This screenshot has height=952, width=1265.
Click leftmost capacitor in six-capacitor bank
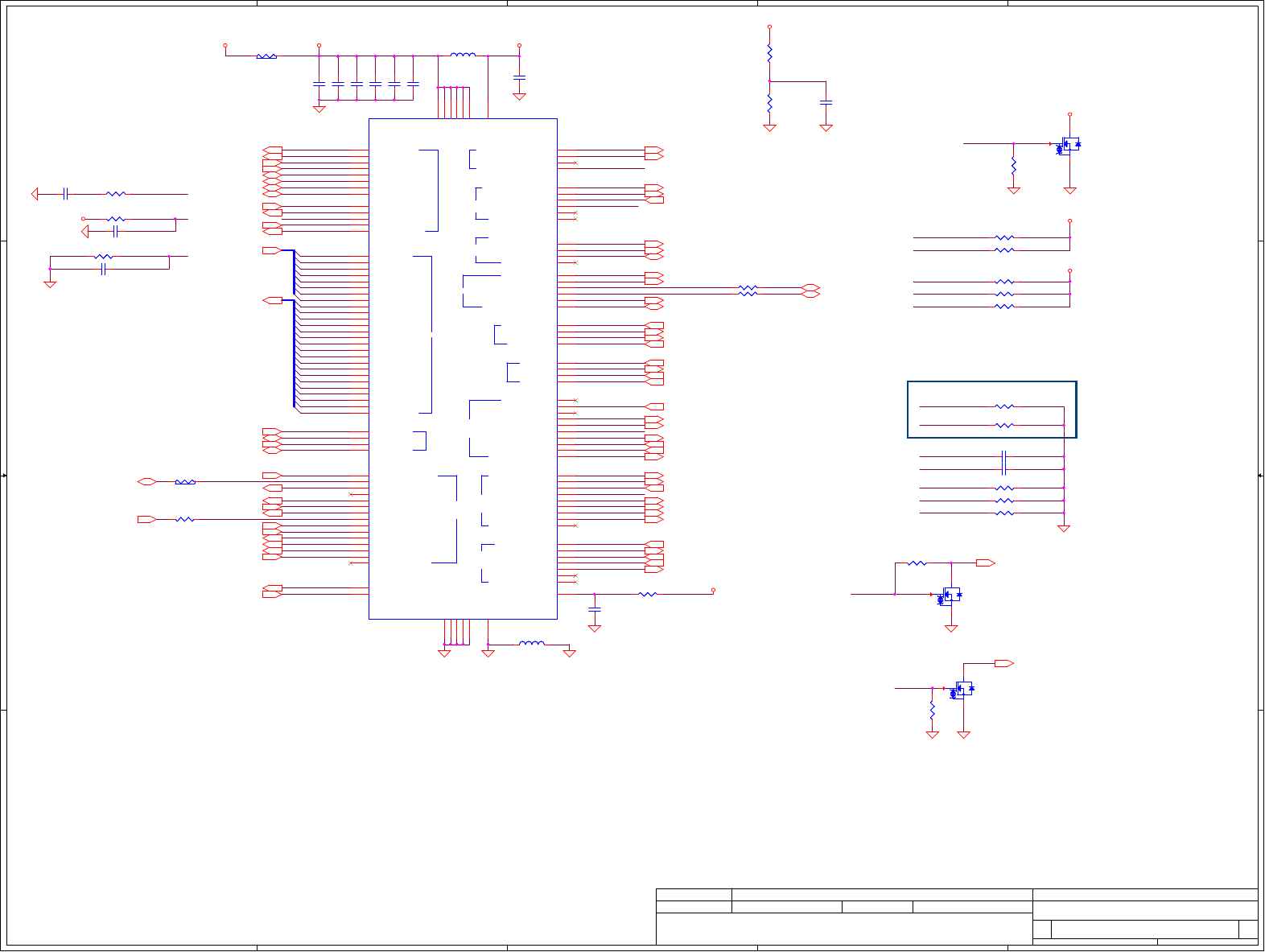pyautogui.click(x=319, y=84)
